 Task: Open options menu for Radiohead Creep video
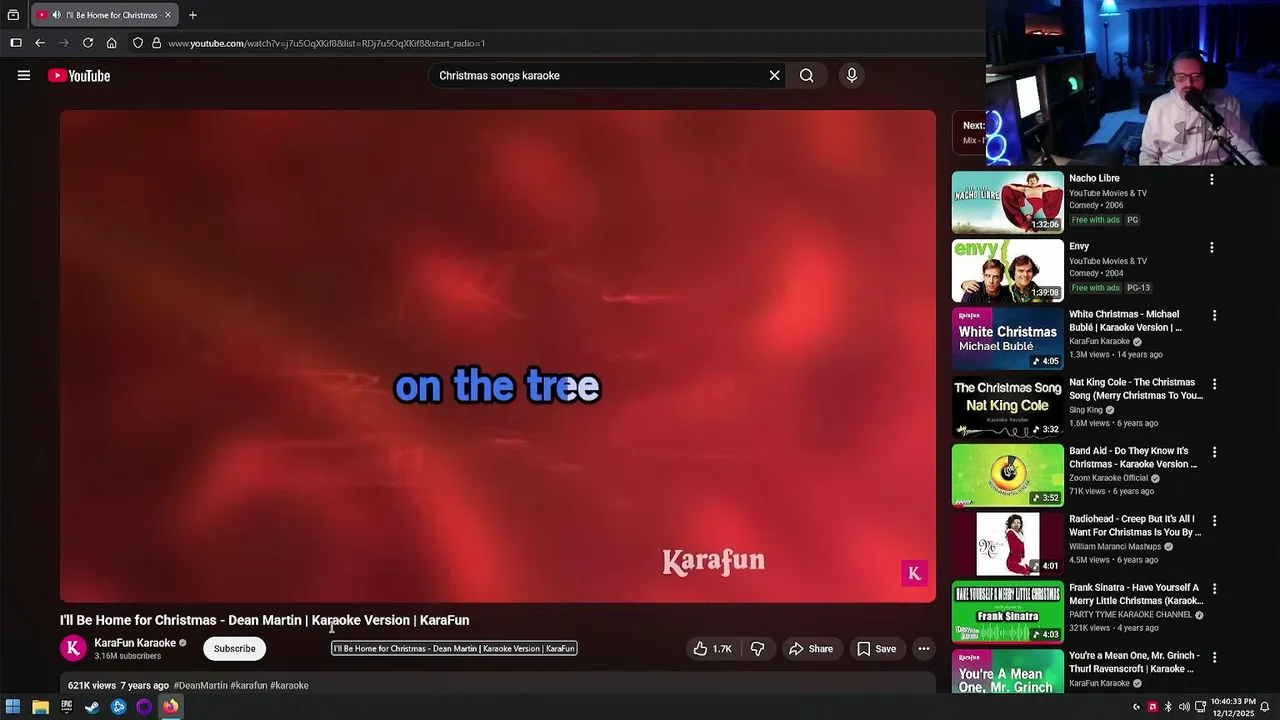pyautogui.click(x=1215, y=521)
